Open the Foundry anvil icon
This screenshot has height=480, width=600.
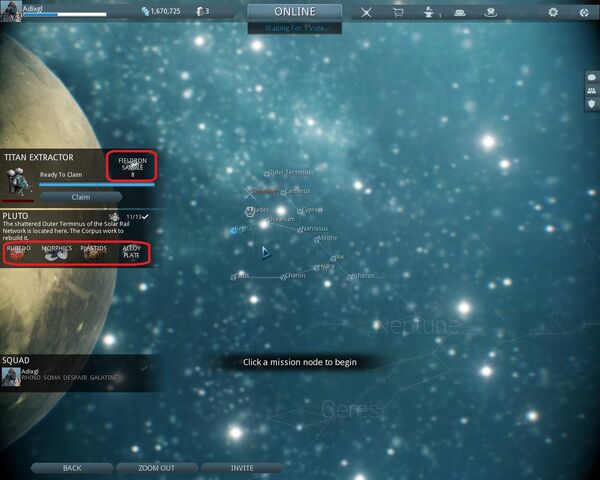click(x=430, y=12)
